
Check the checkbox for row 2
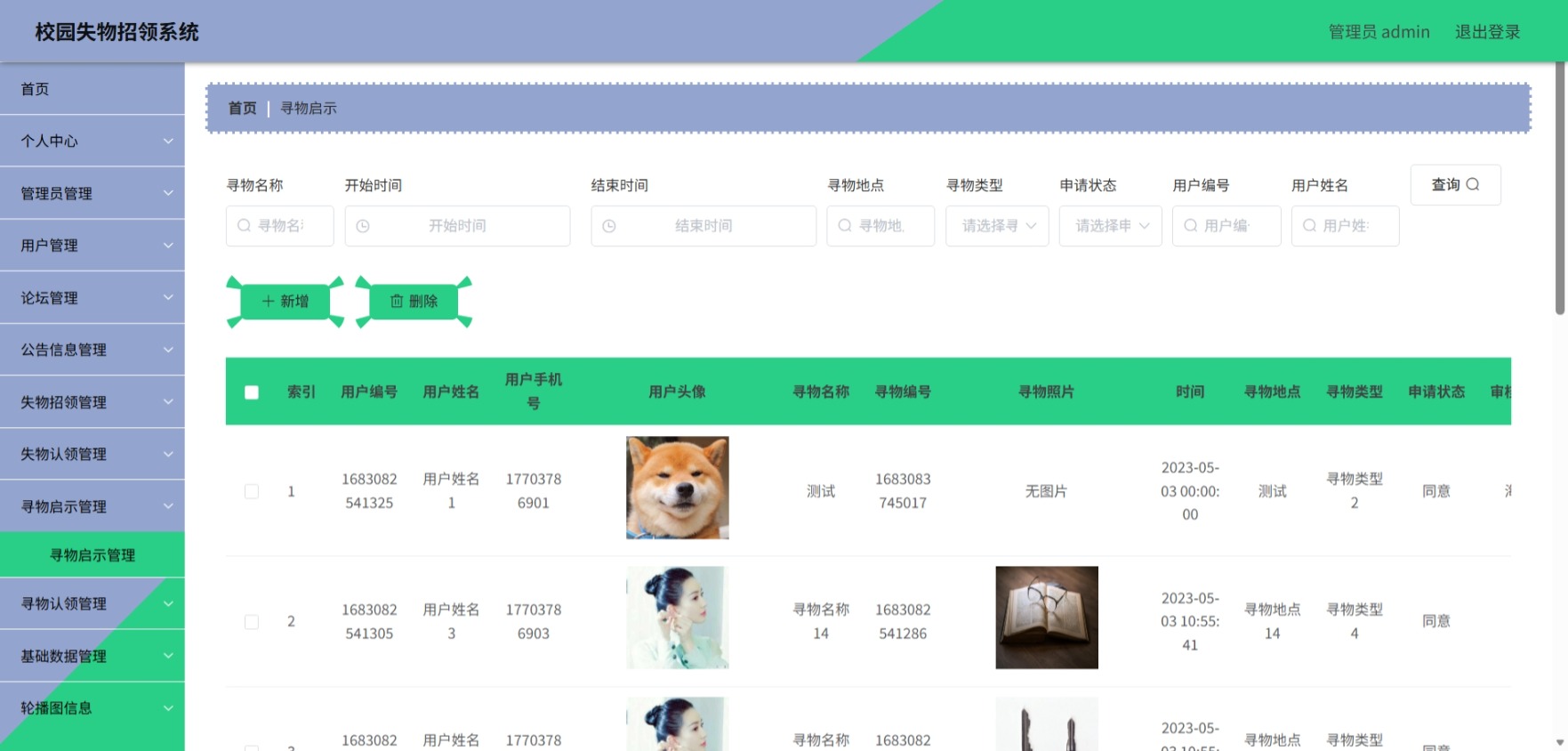[x=252, y=622]
